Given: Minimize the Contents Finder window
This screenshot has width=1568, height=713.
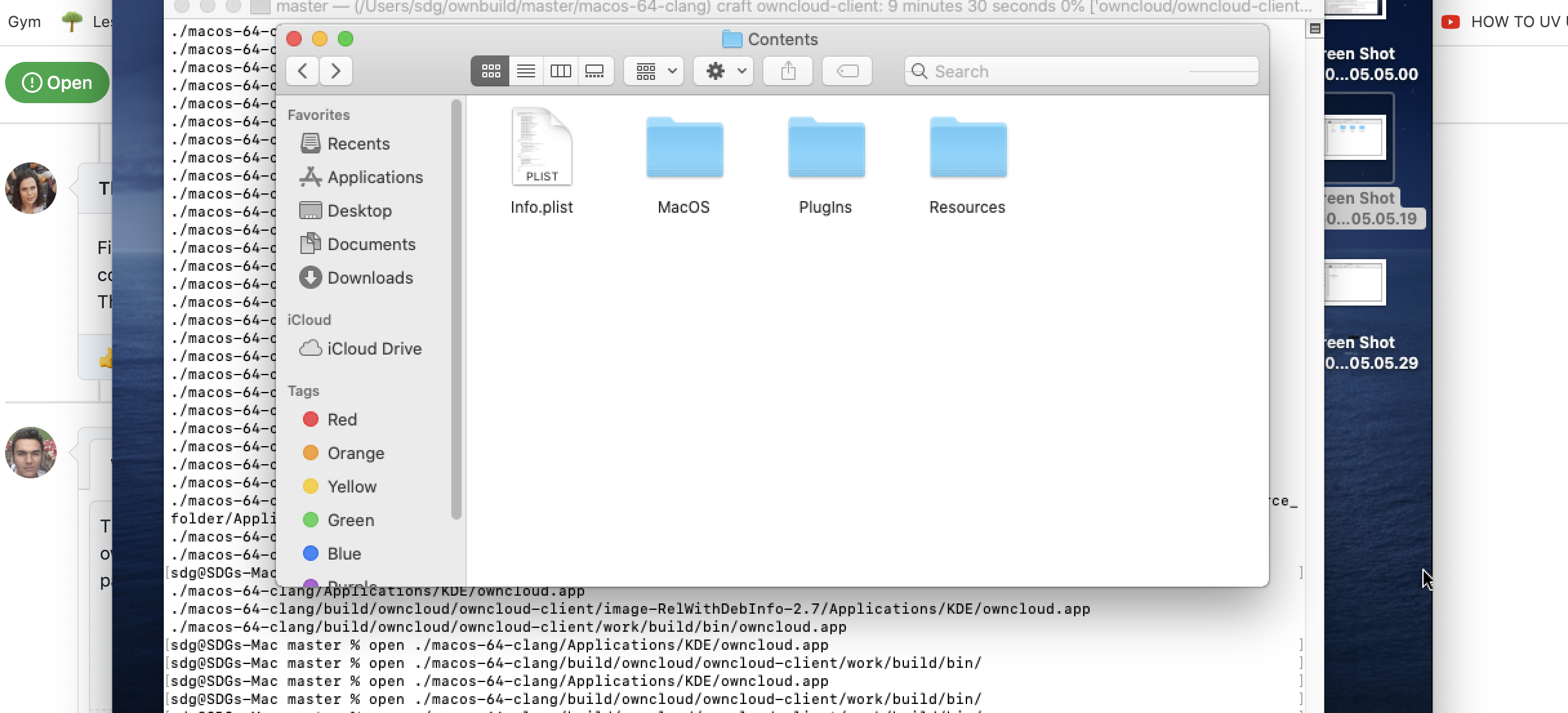Looking at the screenshot, I should pos(320,39).
